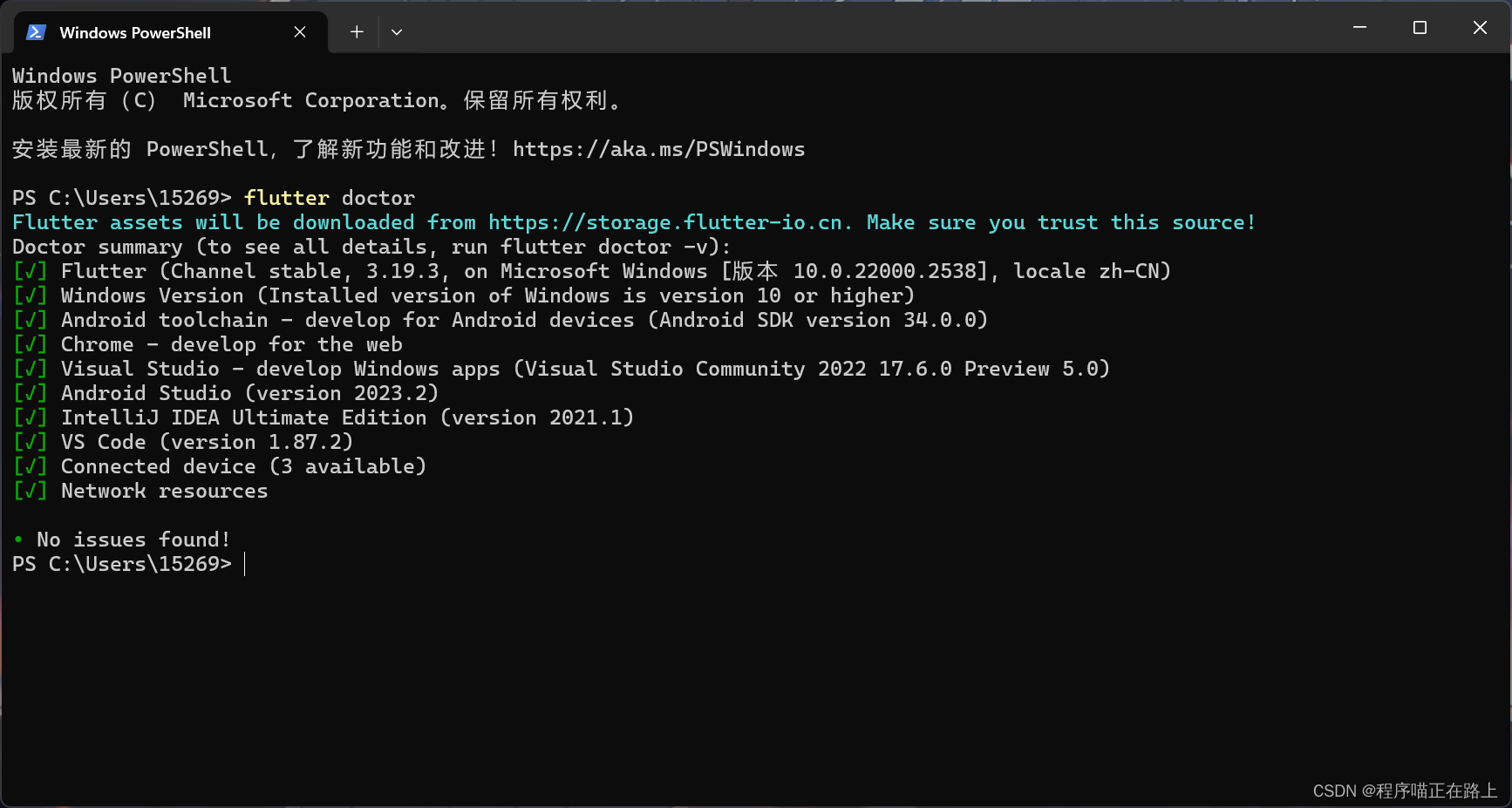Open the https://aka.ms/PSWindows link
This screenshot has height=808, width=1512.
658,149
